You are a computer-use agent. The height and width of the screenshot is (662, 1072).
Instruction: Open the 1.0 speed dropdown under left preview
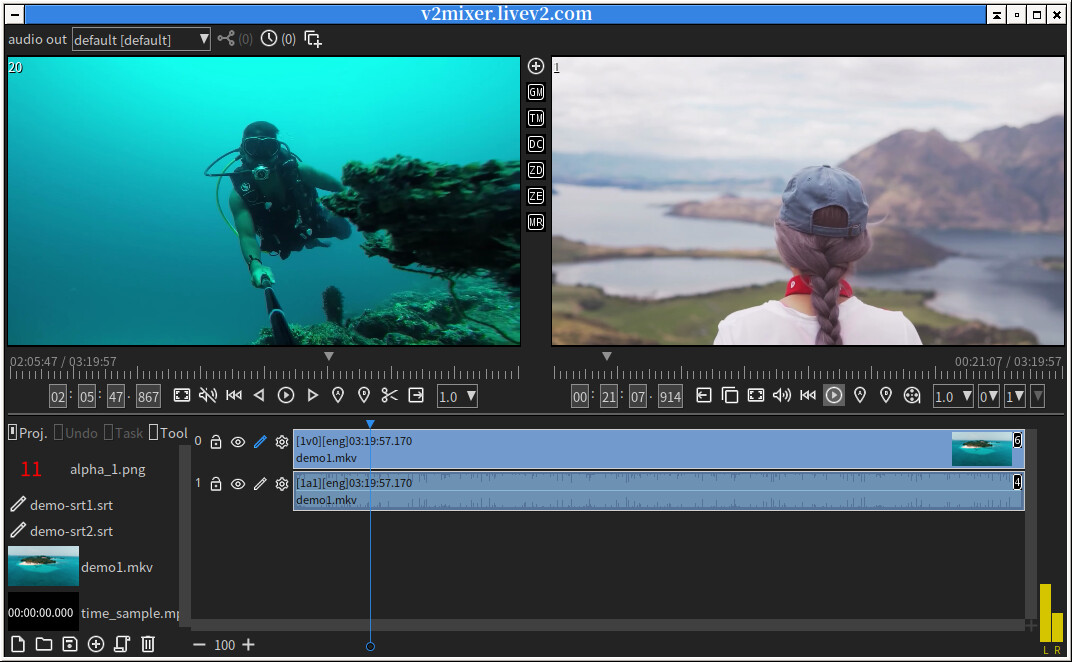pyautogui.click(x=456, y=396)
